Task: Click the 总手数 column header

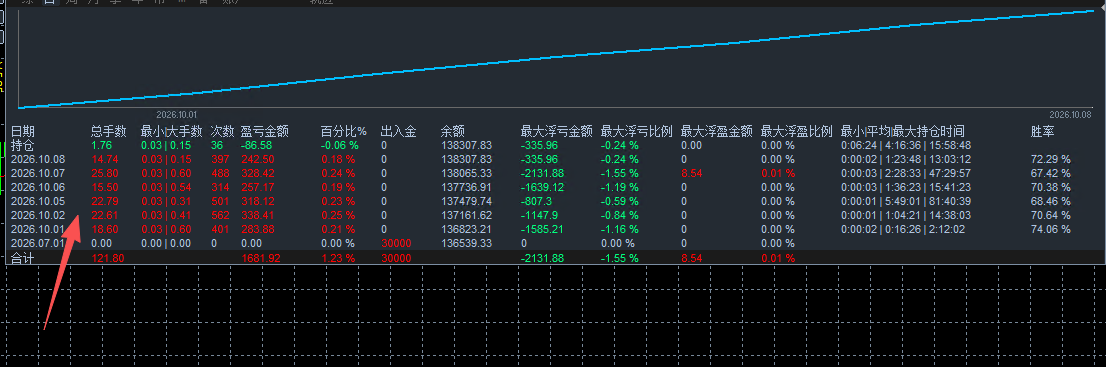Action: coord(109,131)
